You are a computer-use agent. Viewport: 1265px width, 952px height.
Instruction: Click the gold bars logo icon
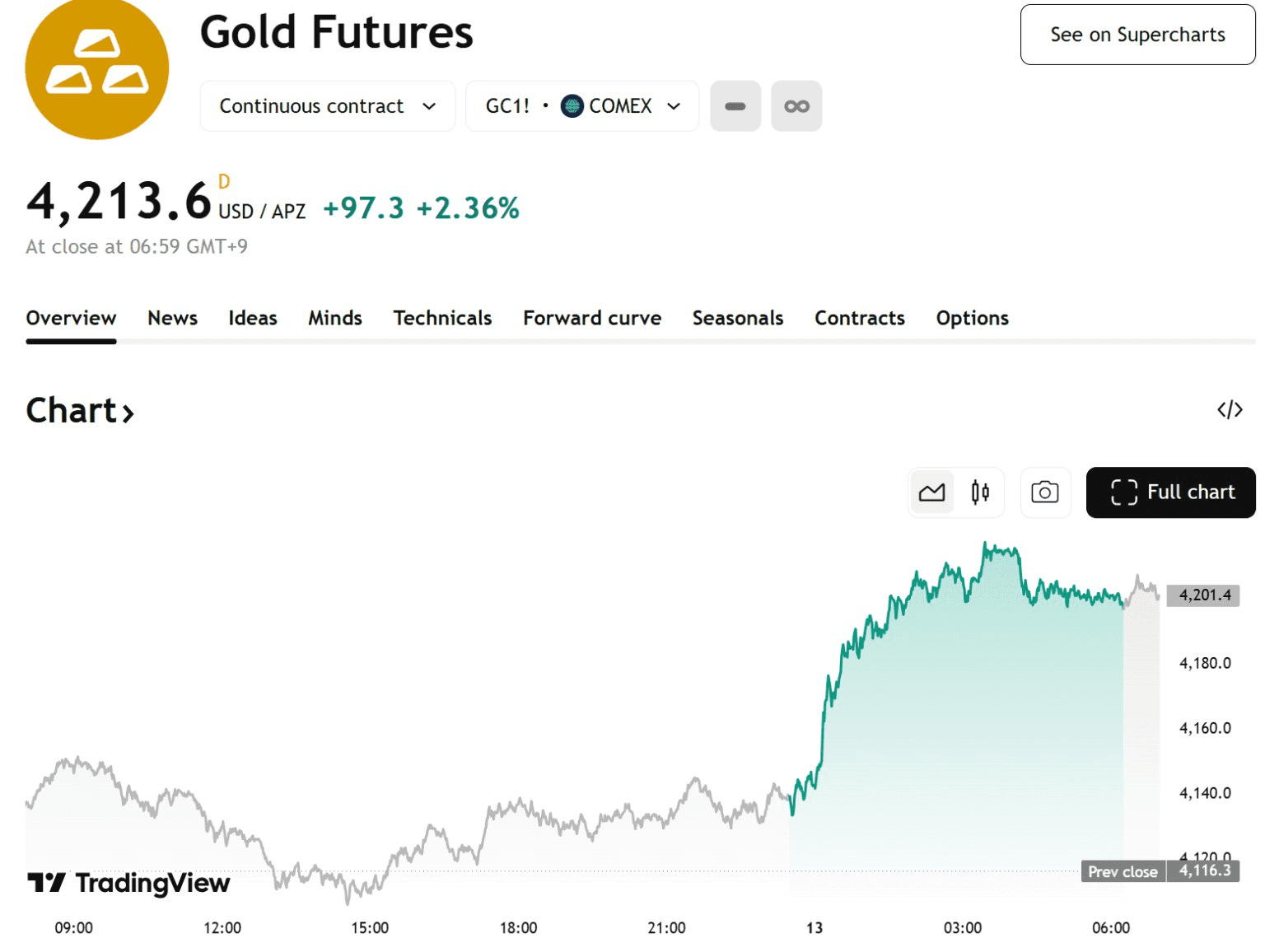click(97, 69)
